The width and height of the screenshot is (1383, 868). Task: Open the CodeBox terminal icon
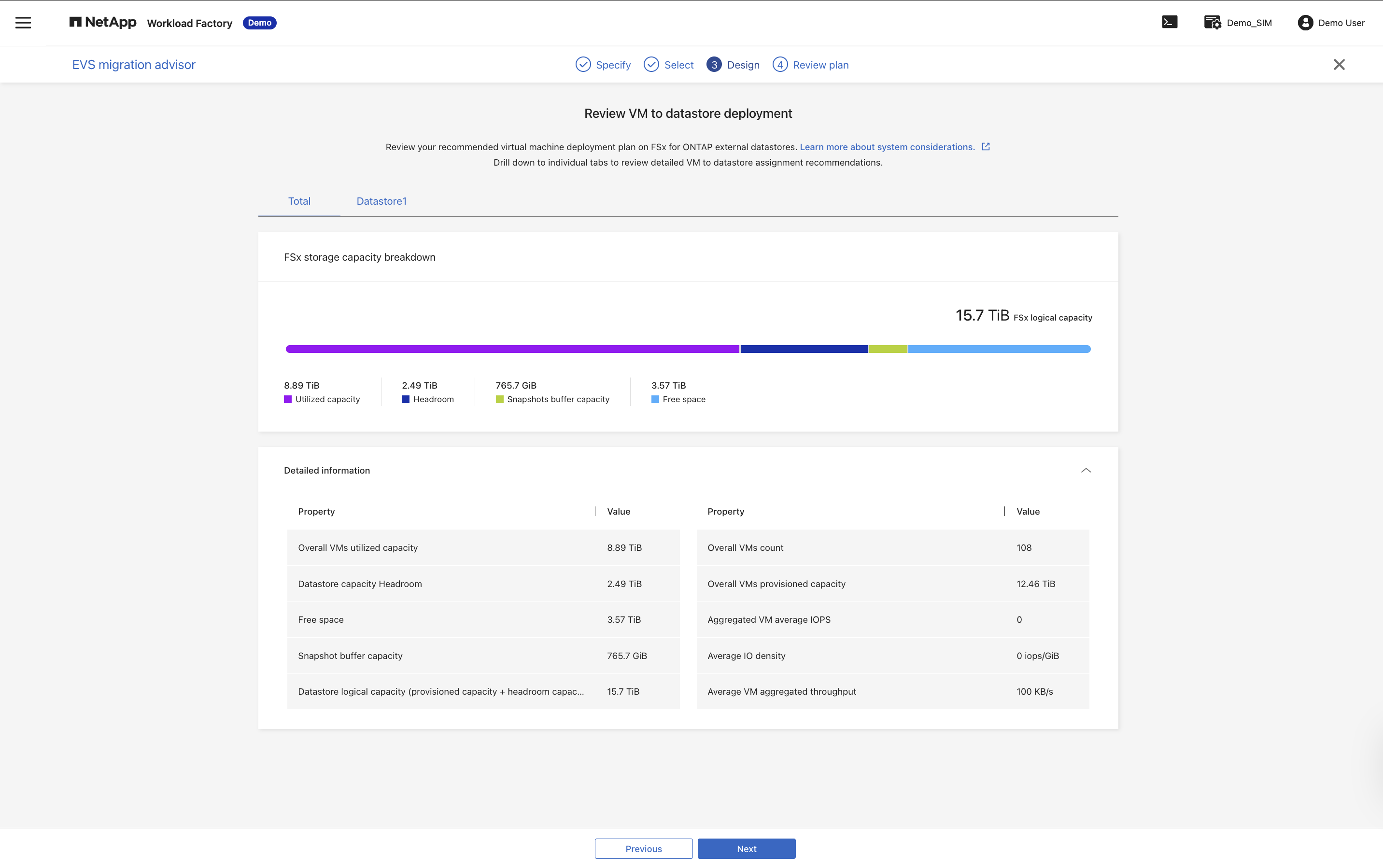coord(1170,22)
